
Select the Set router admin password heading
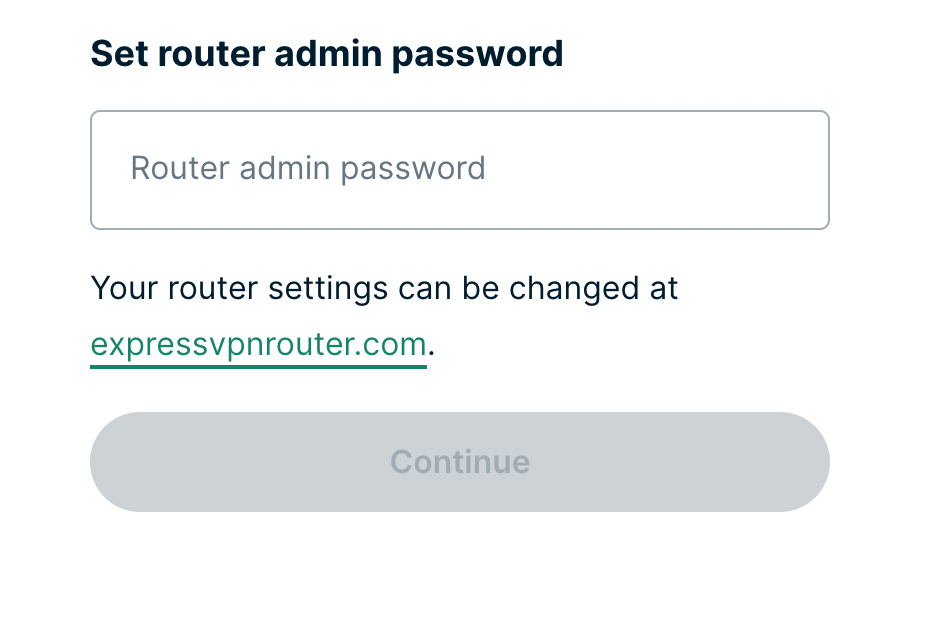pos(327,53)
